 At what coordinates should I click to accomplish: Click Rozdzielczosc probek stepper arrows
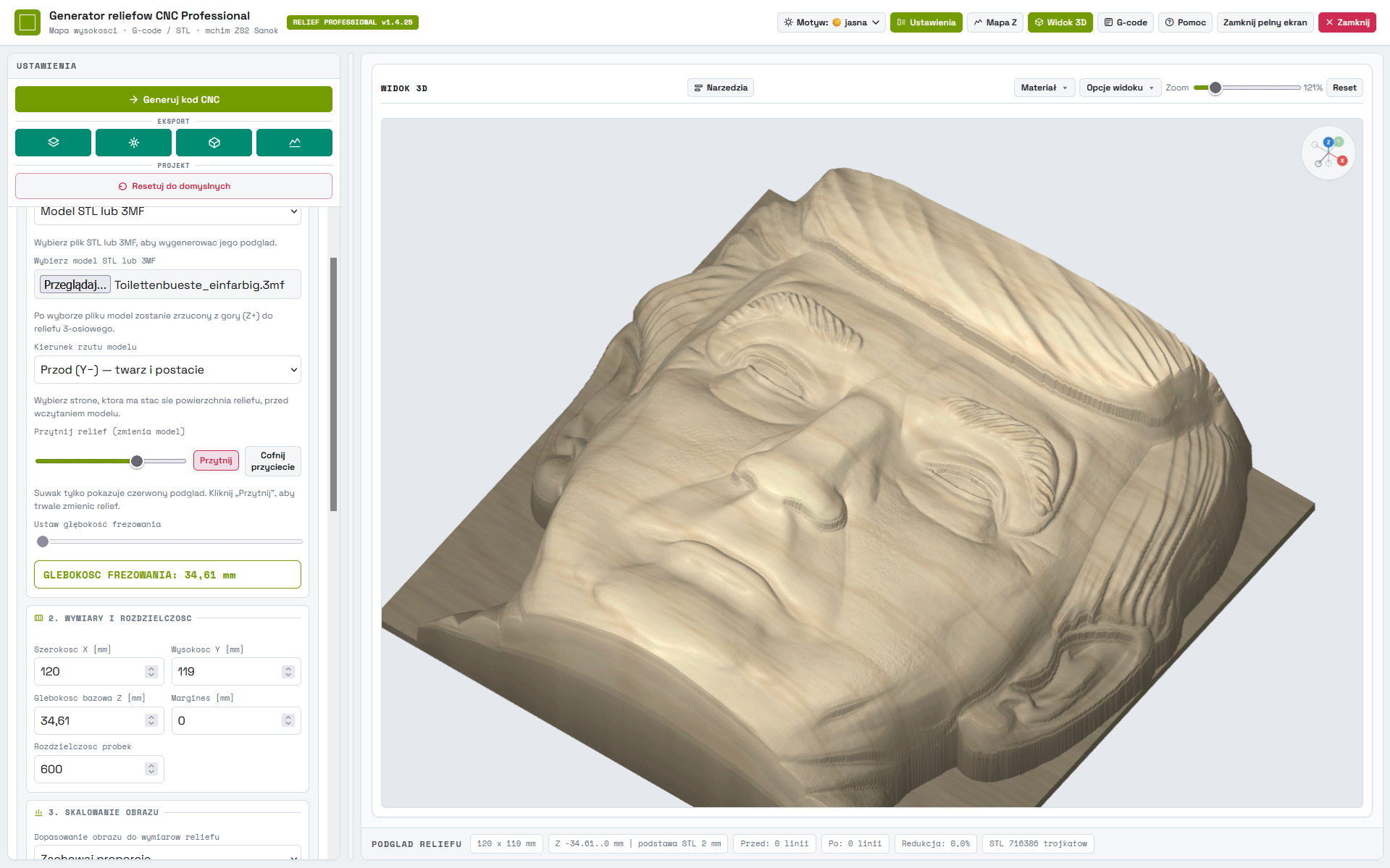(151, 769)
